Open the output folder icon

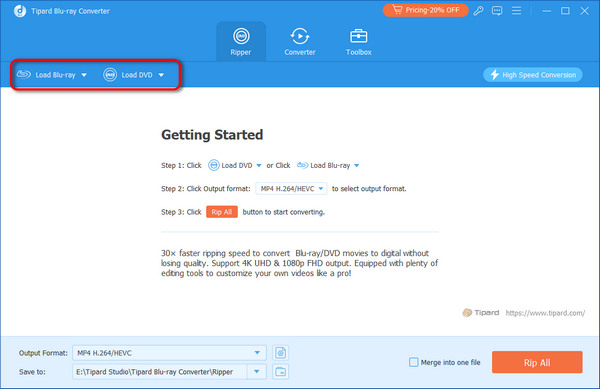(x=280, y=371)
